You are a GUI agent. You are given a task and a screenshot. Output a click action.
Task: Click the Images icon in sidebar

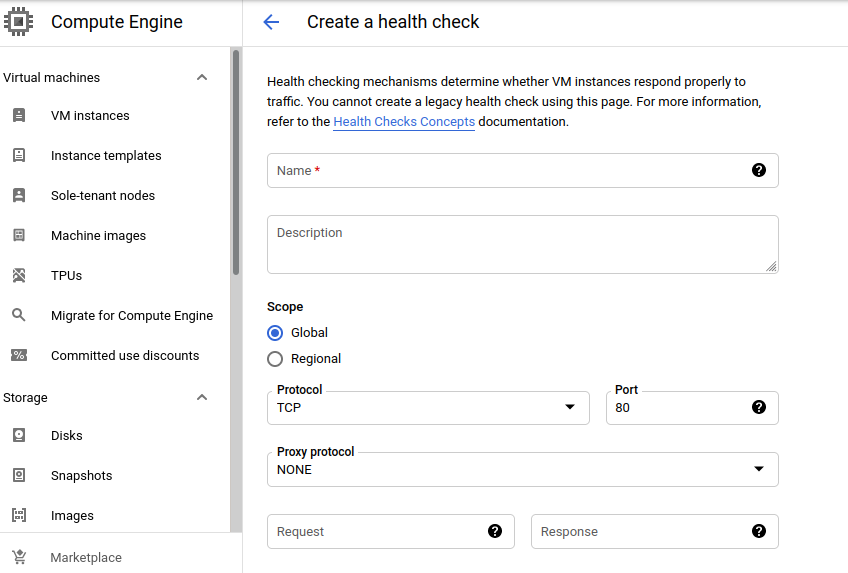coord(19,515)
